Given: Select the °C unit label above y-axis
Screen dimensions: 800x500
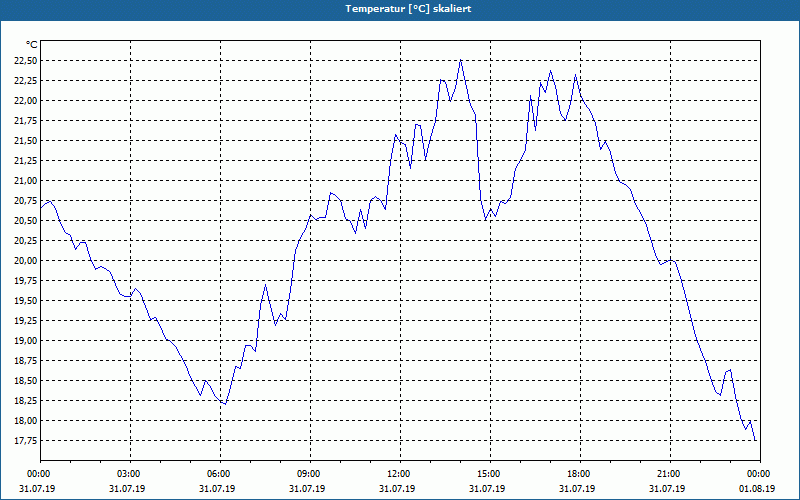Looking at the screenshot, I should pos(32,45).
